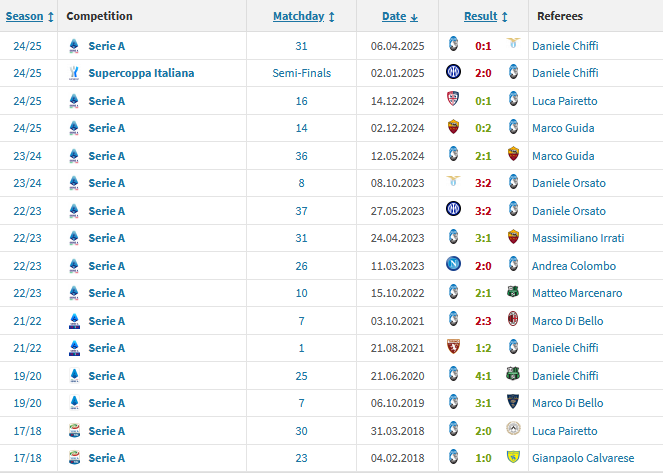Image resolution: width=663 pixels, height=473 pixels.
Task: Open referee Matteo Marcenaro's page
Action: click(577, 293)
